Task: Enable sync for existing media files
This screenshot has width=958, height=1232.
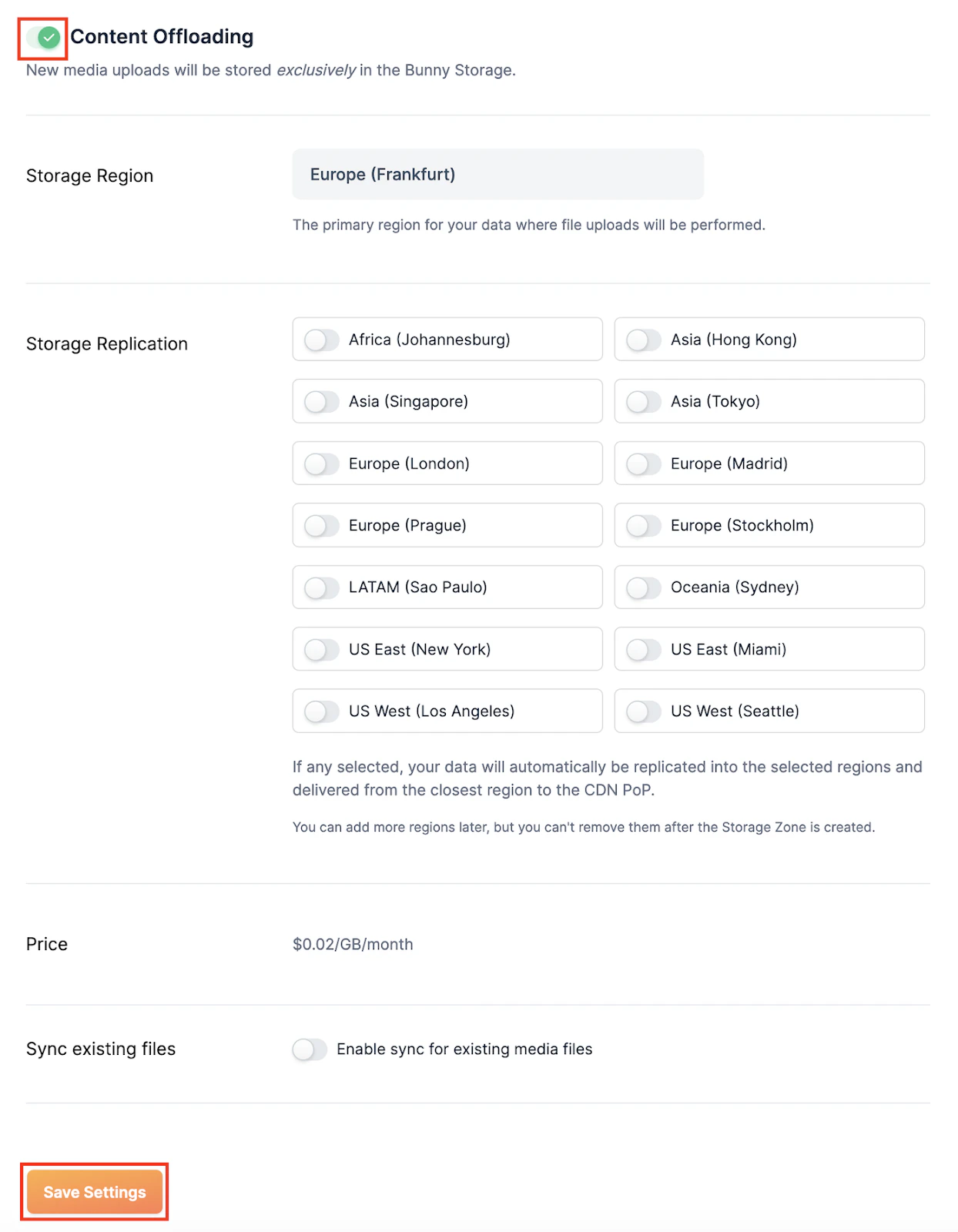Action: tap(310, 1049)
